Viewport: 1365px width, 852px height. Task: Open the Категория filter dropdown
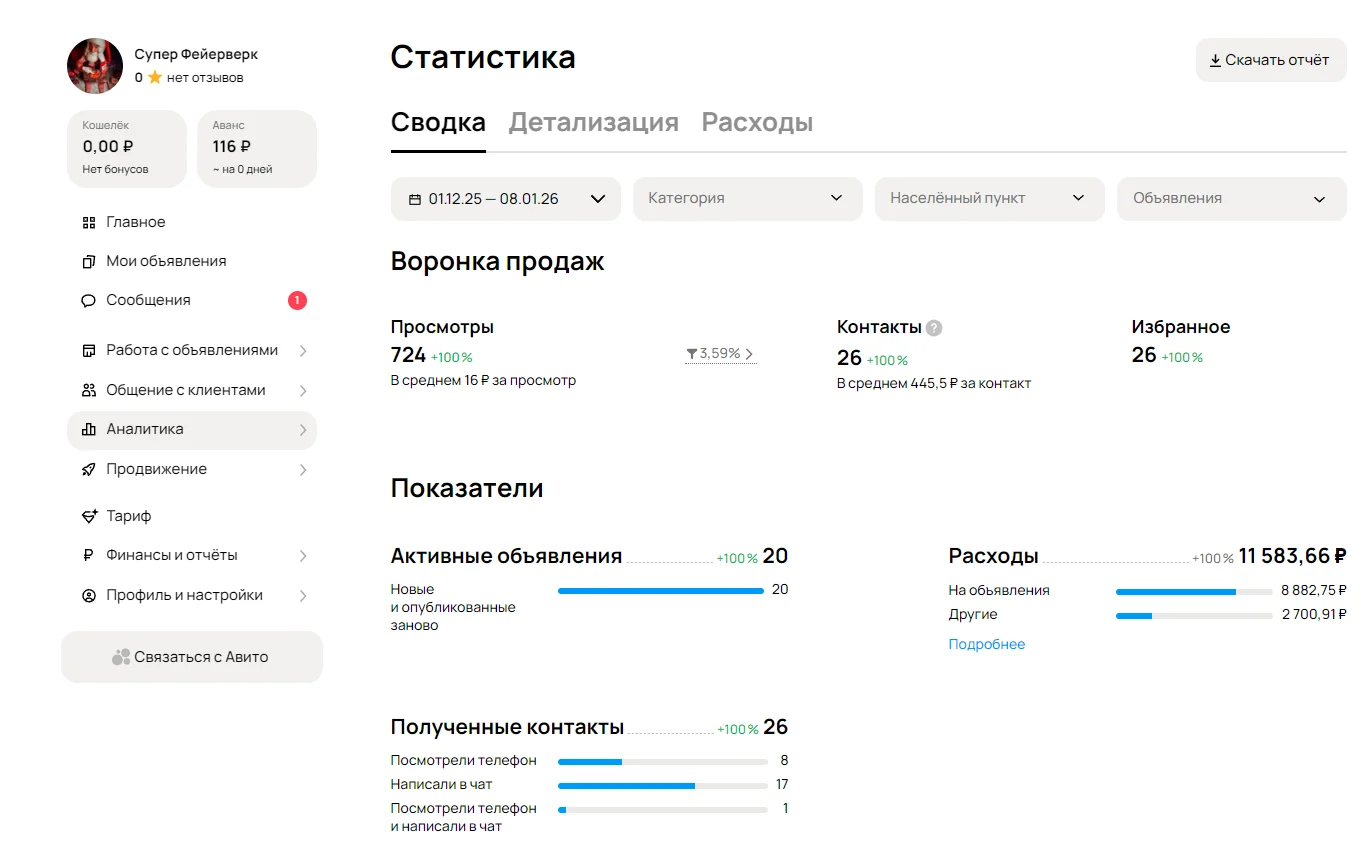[748, 199]
